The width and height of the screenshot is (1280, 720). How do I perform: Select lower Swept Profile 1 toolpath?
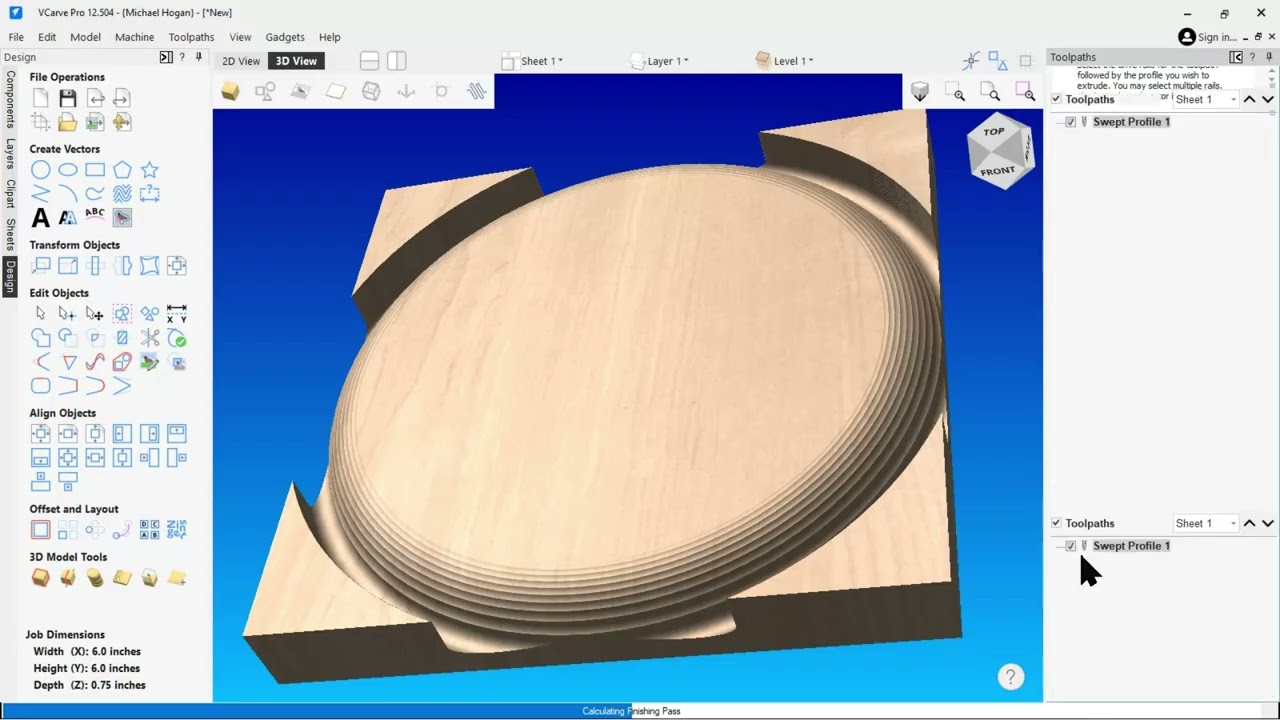(x=1131, y=546)
